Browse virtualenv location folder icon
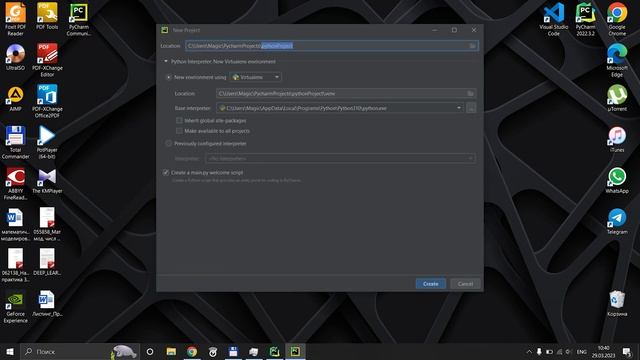 (471, 93)
